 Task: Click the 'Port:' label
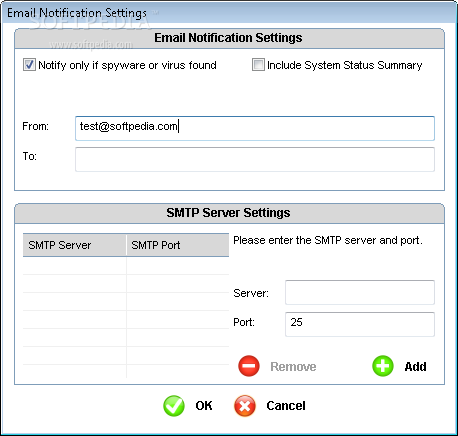pyautogui.click(x=244, y=322)
